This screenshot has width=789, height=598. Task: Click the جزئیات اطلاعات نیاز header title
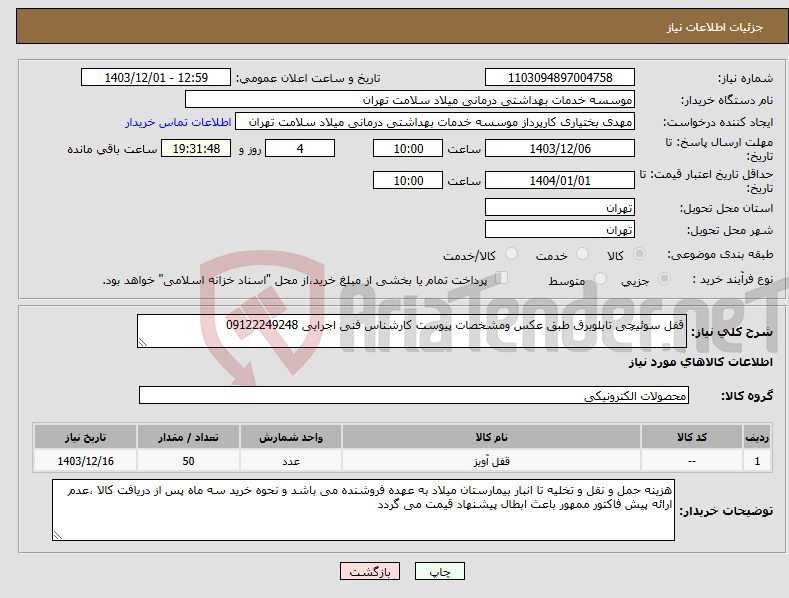[x=715, y=27]
